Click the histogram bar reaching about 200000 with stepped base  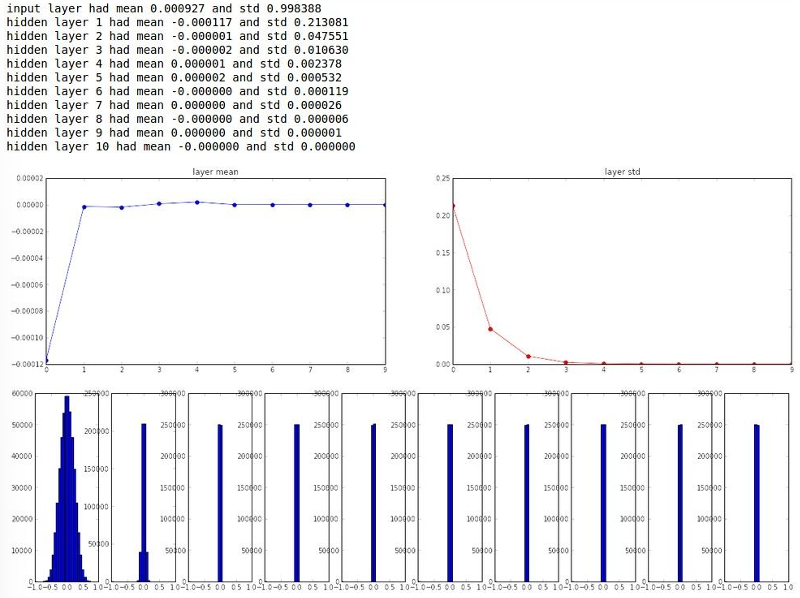tap(143, 503)
